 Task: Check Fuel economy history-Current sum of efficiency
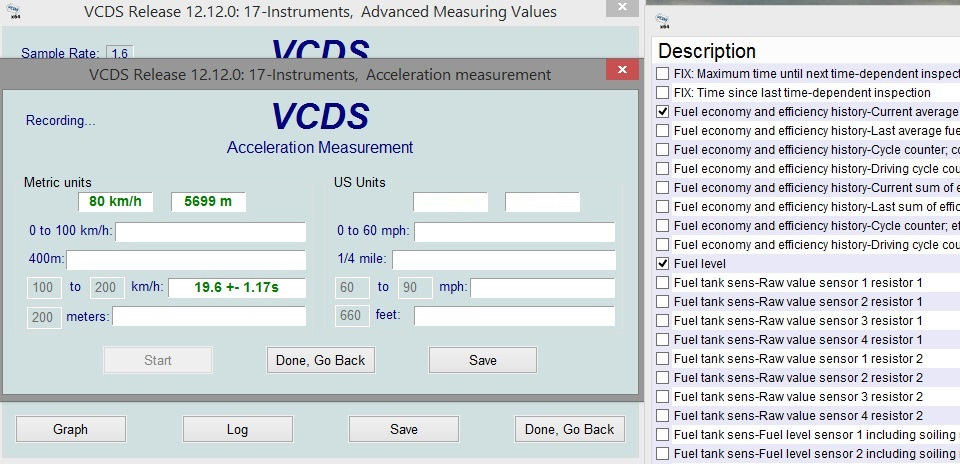pyautogui.click(x=662, y=188)
